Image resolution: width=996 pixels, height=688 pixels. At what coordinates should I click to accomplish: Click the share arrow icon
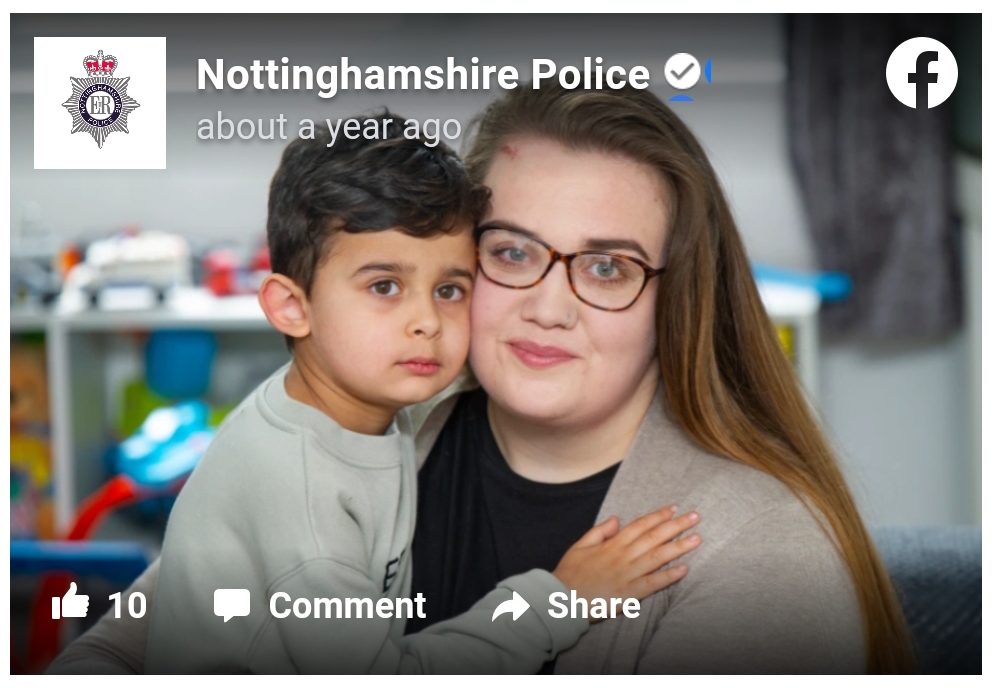click(x=511, y=606)
